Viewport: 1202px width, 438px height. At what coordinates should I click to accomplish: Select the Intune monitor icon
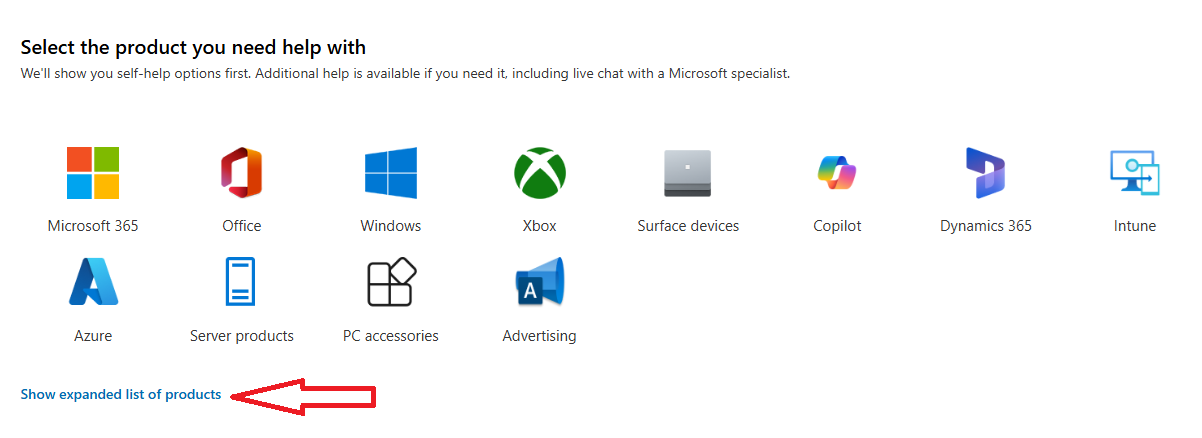pos(1134,173)
